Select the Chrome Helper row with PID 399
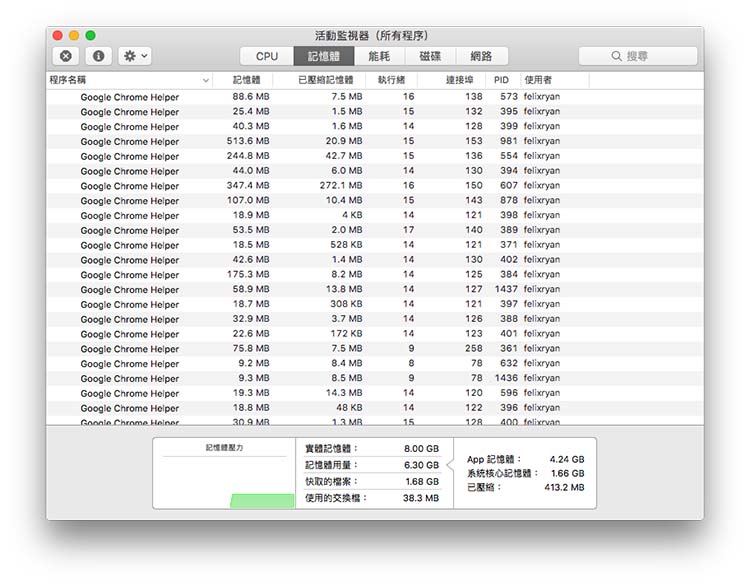 click(x=375, y=126)
